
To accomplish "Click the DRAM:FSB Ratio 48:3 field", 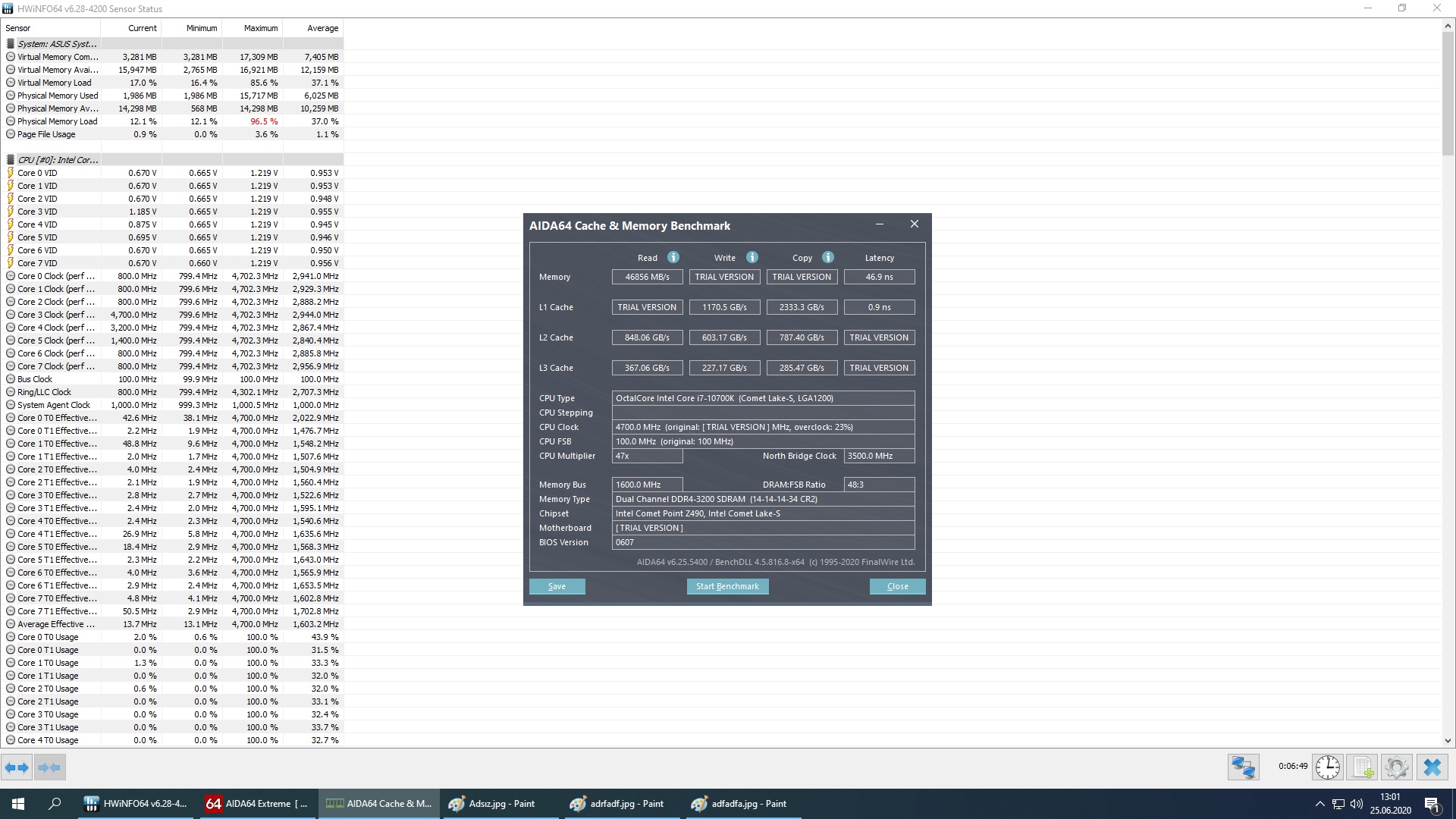I will (879, 485).
